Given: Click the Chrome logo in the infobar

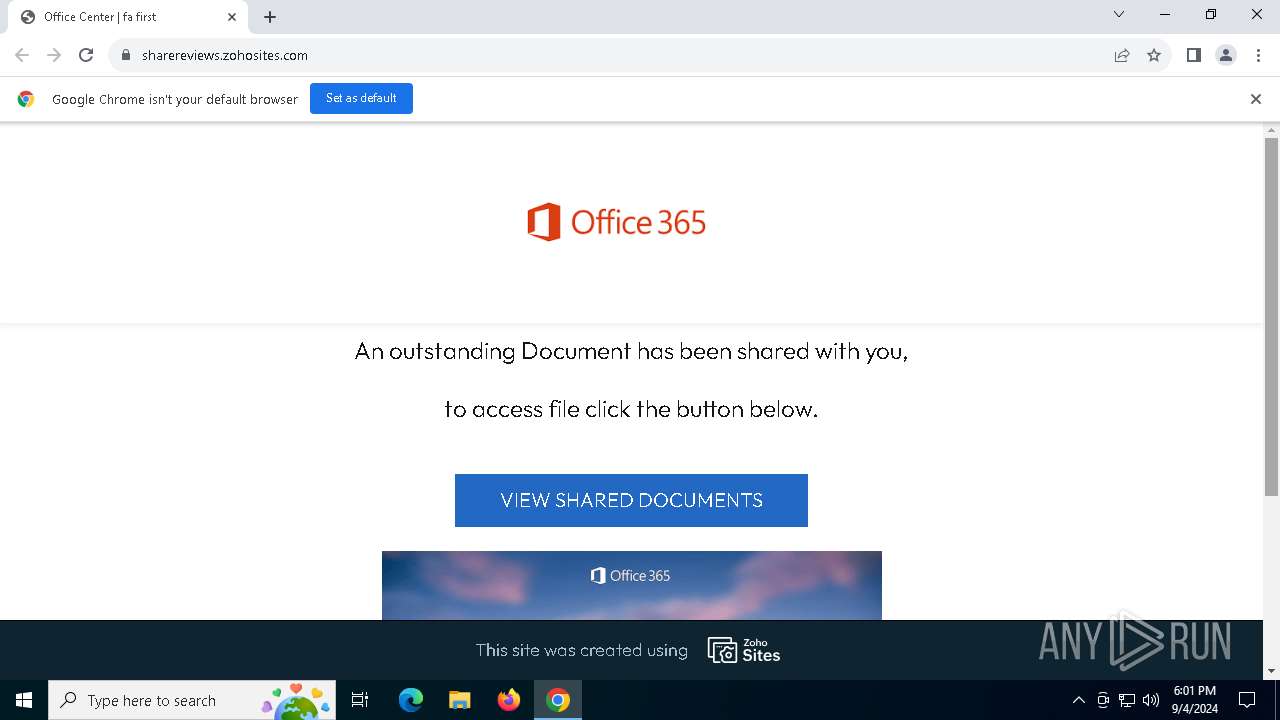Looking at the screenshot, I should click(x=26, y=99).
